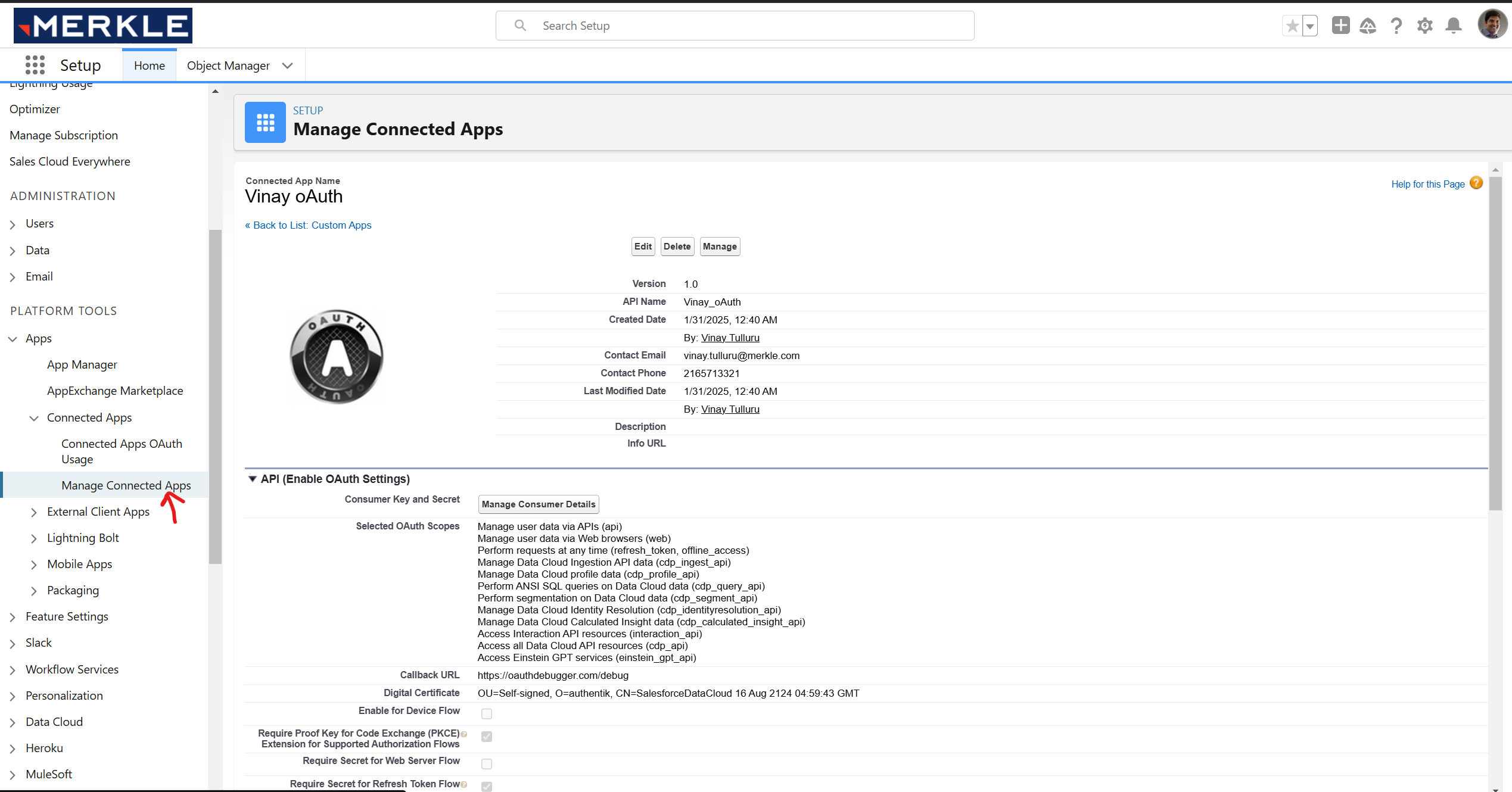The width and height of the screenshot is (1512, 792).
Task: Click the Manage button
Action: (720, 246)
